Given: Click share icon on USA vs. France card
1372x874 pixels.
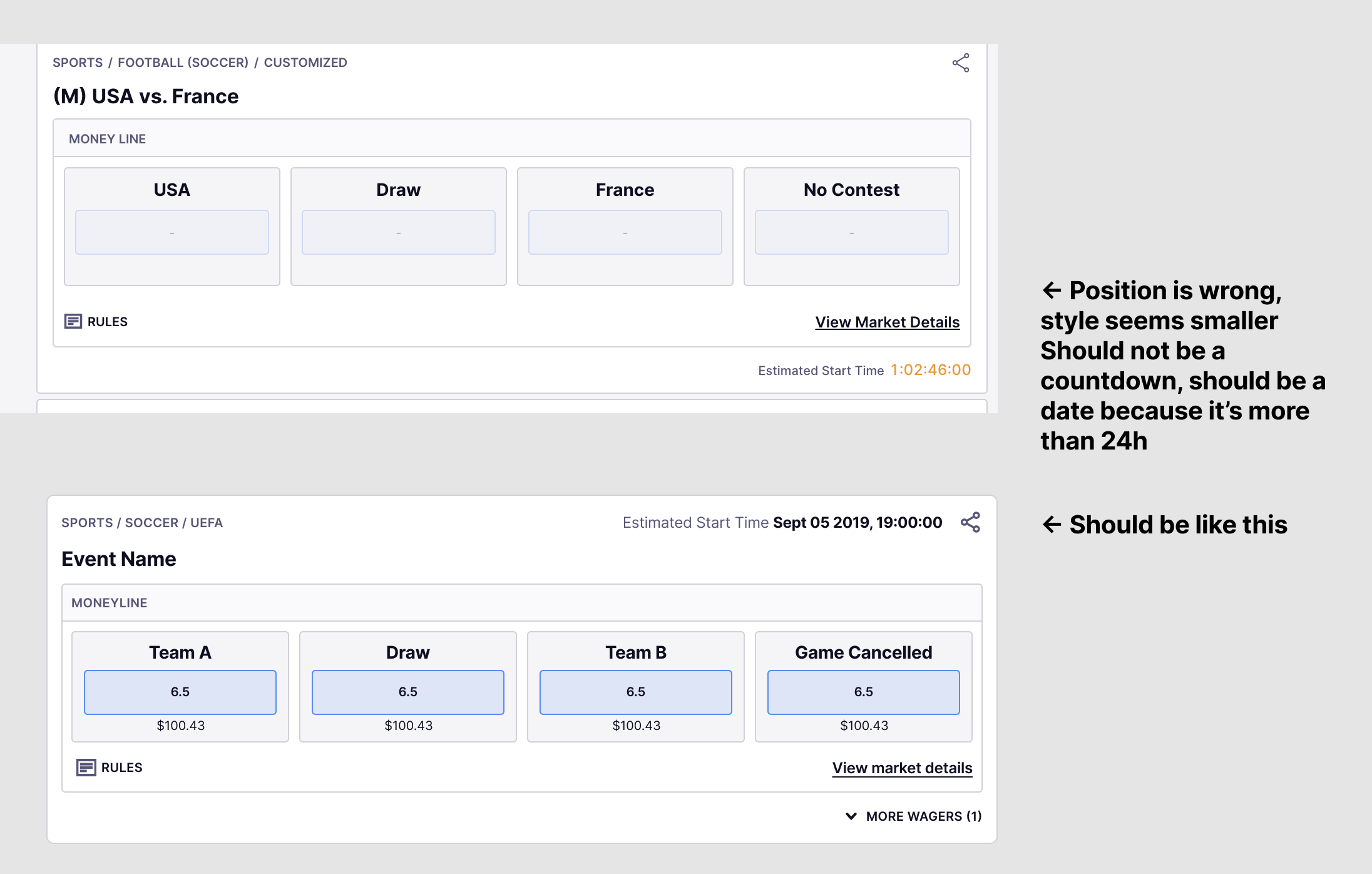Looking at the screenshot, I should click(x=961, y=63).
